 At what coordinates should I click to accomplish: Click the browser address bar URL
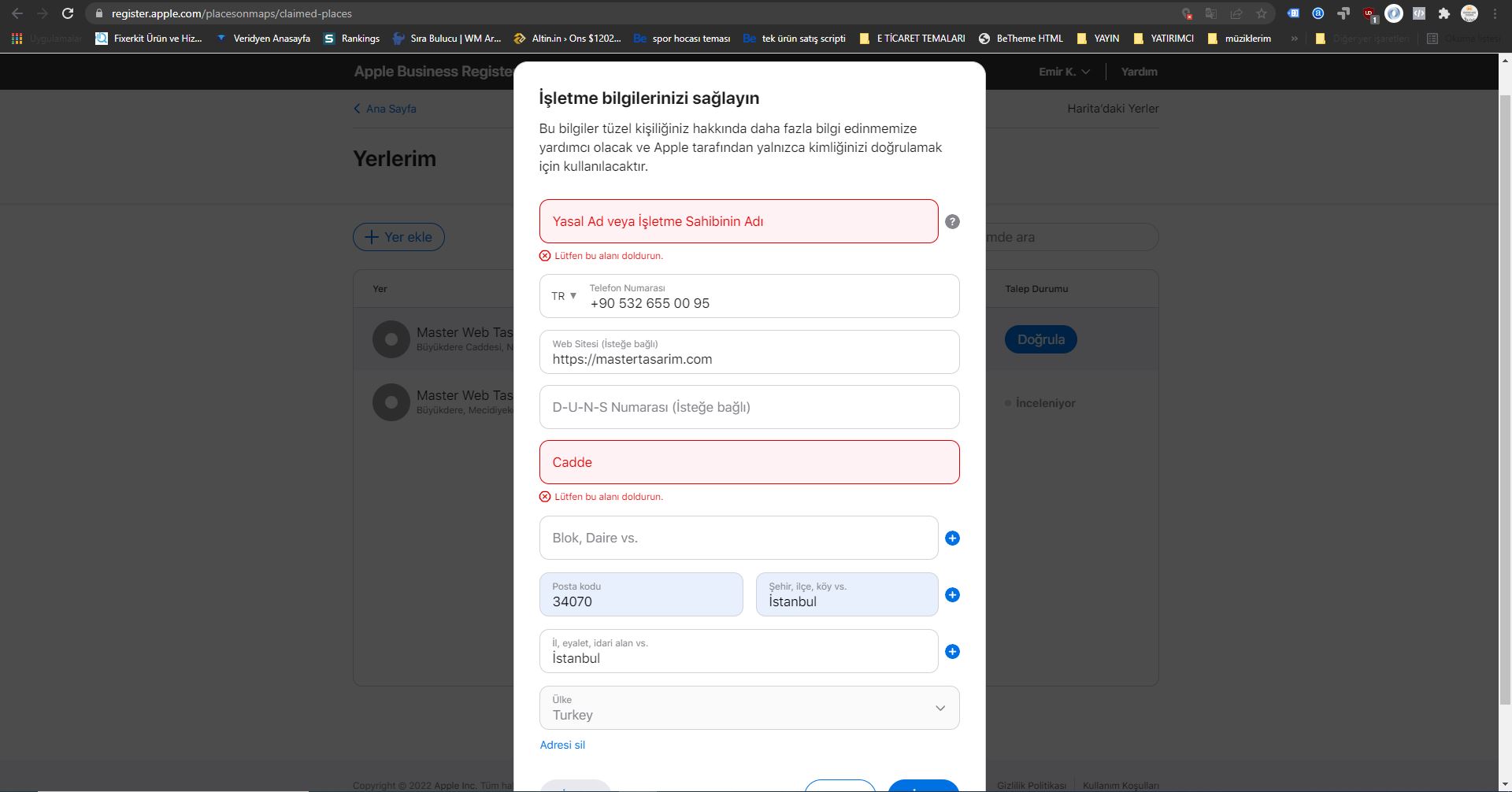(x=232, y=13)
